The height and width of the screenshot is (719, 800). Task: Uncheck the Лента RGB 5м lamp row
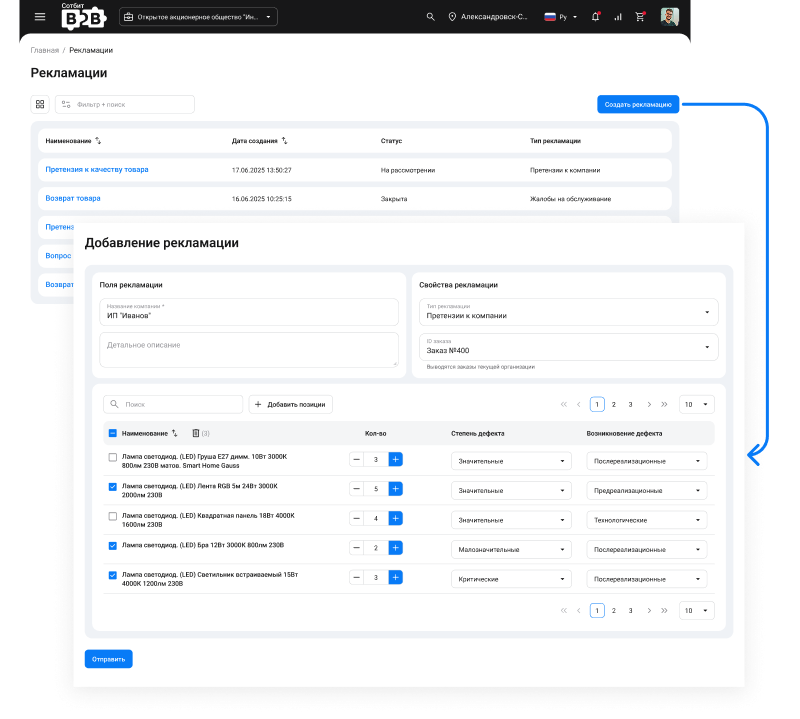coord(113,489)
